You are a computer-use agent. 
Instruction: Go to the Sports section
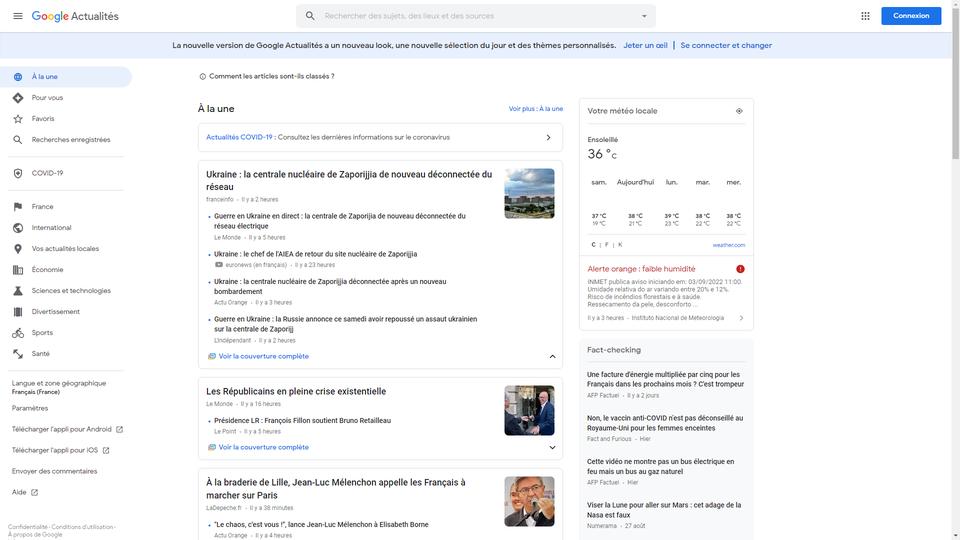coord(66,333)
